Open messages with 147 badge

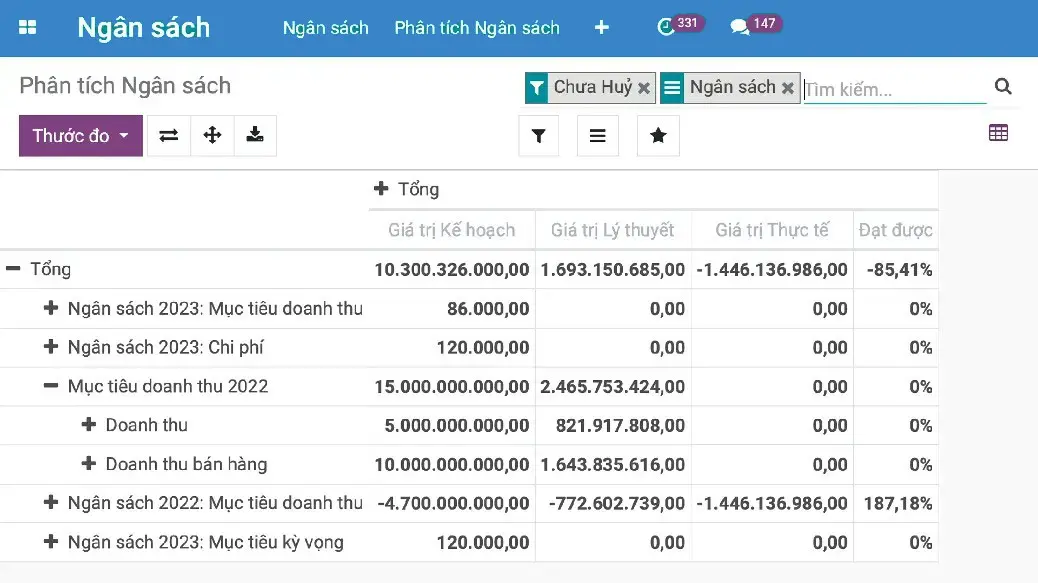(x=740, y=28)
